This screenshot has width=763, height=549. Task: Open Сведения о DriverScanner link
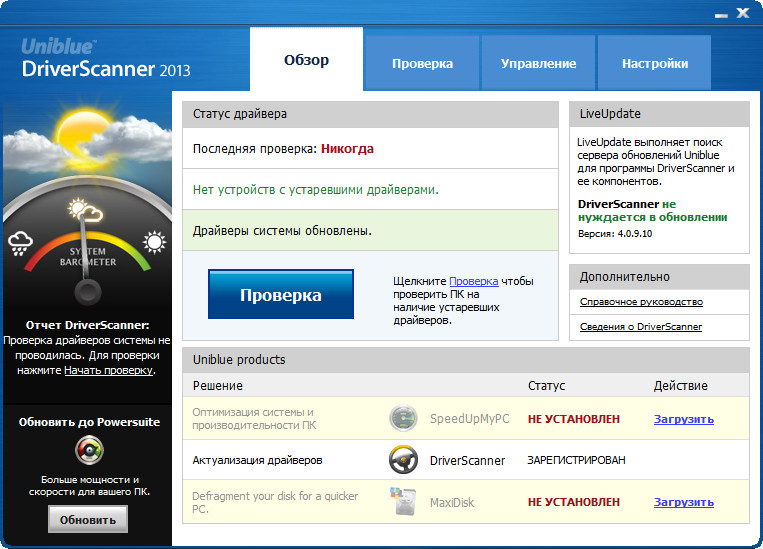pyautogui.click(x=640, y=326)
